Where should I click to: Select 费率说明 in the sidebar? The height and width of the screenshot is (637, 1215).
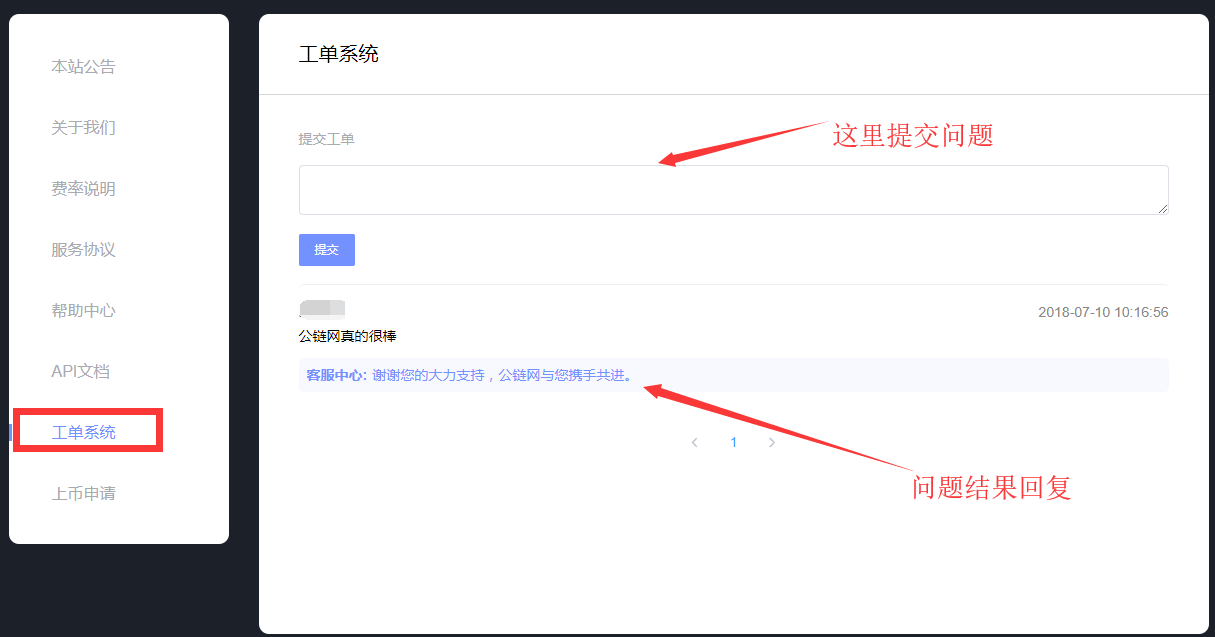coord(83,189)
